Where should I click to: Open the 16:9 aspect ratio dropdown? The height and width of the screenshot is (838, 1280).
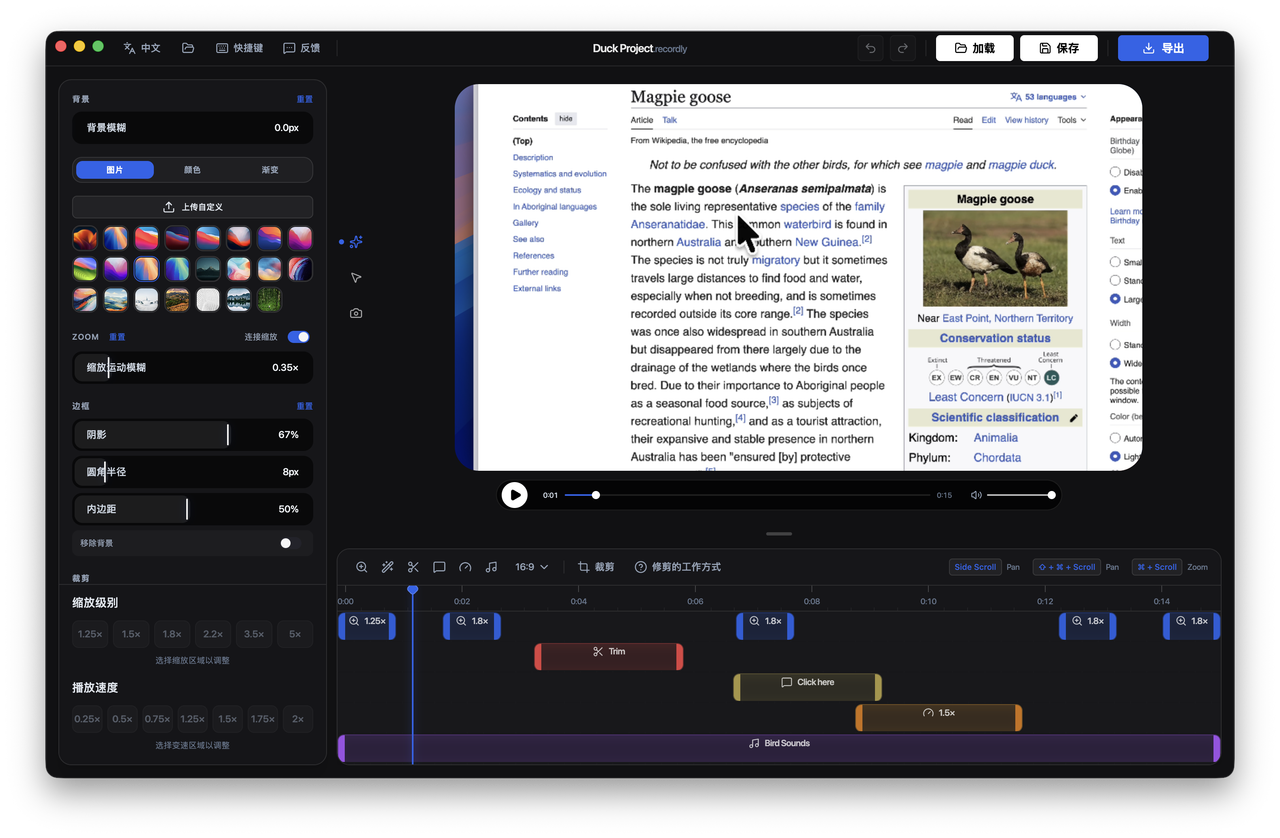(527, 566)
